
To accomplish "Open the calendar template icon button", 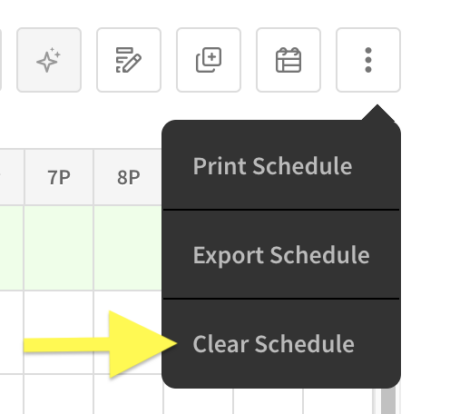I will (x=288, y=60).
